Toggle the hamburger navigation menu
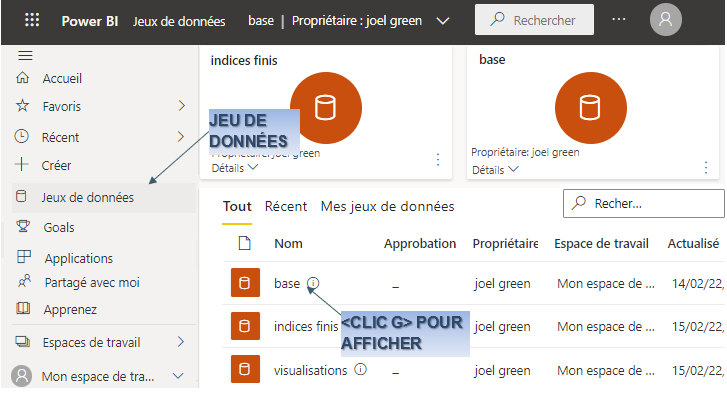 coord(25,56)
